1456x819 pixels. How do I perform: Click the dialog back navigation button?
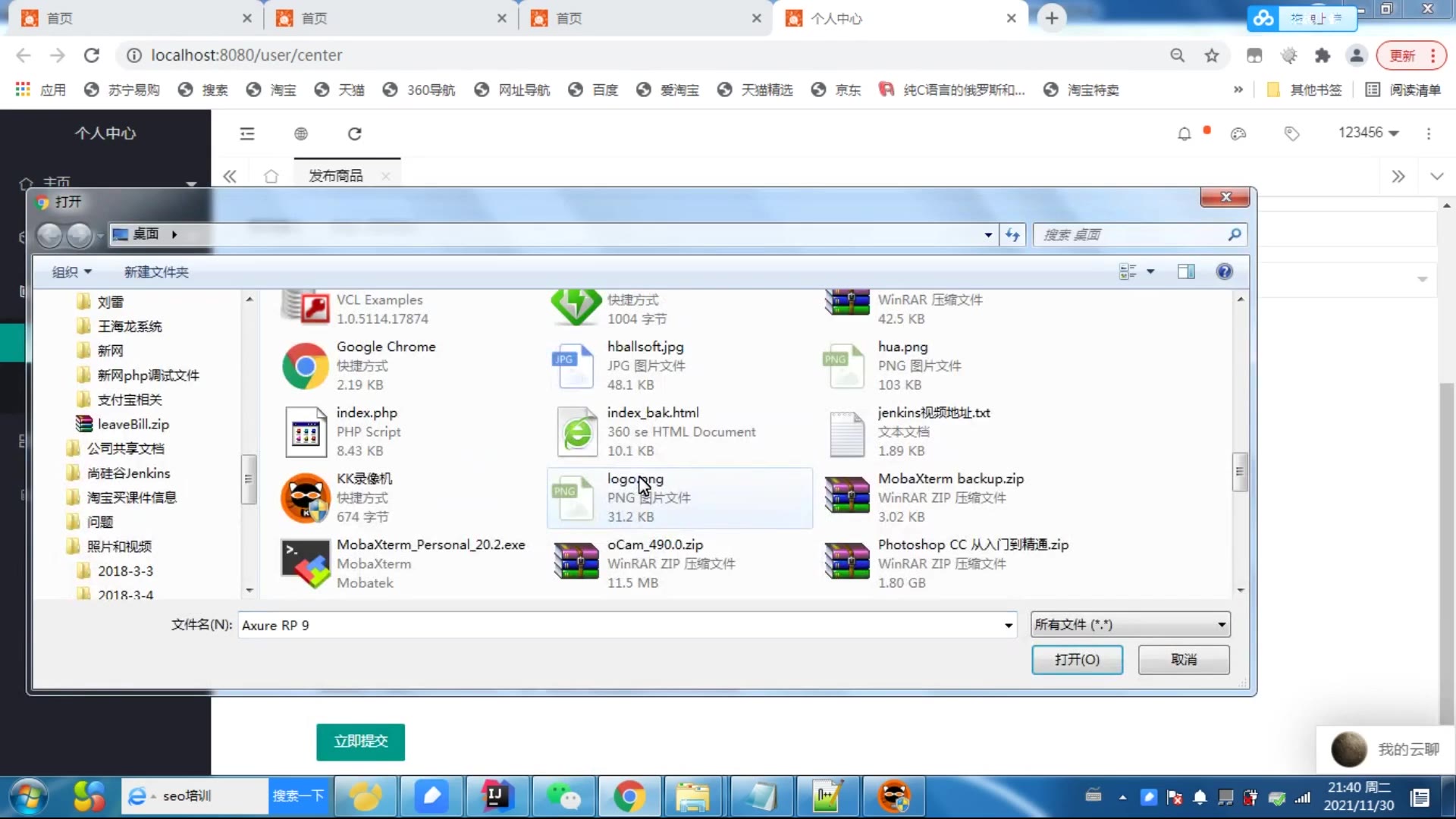coord(50,235)
